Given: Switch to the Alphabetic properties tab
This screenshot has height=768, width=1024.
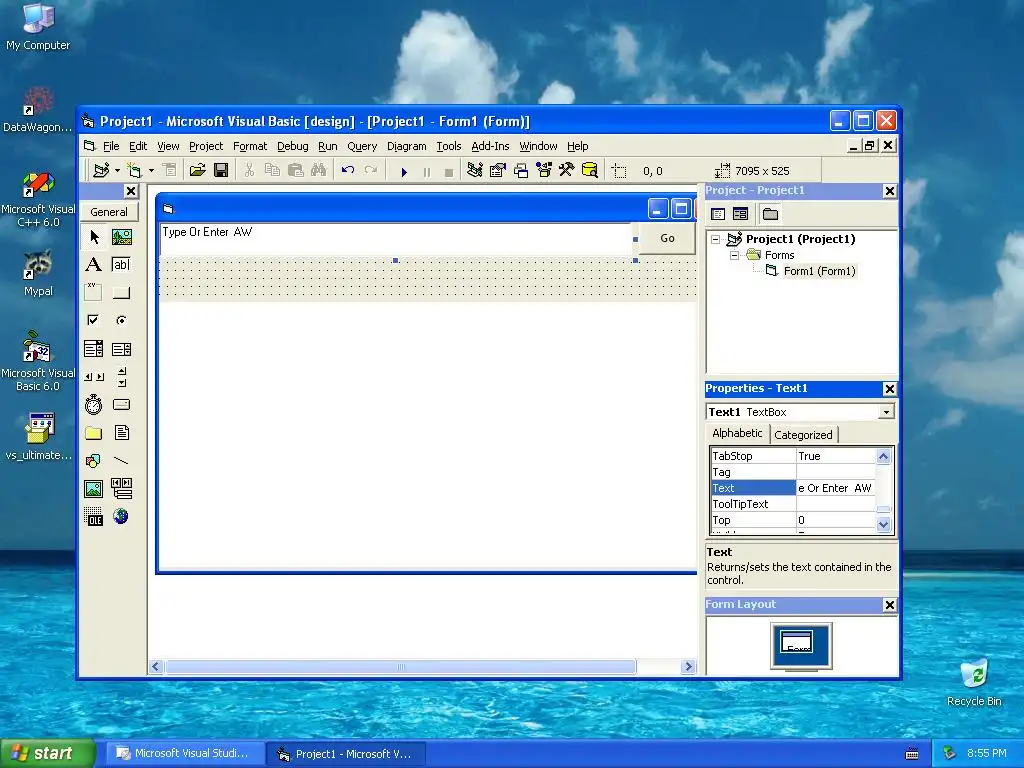Looking at the screenshot, I should pos(737,433).
